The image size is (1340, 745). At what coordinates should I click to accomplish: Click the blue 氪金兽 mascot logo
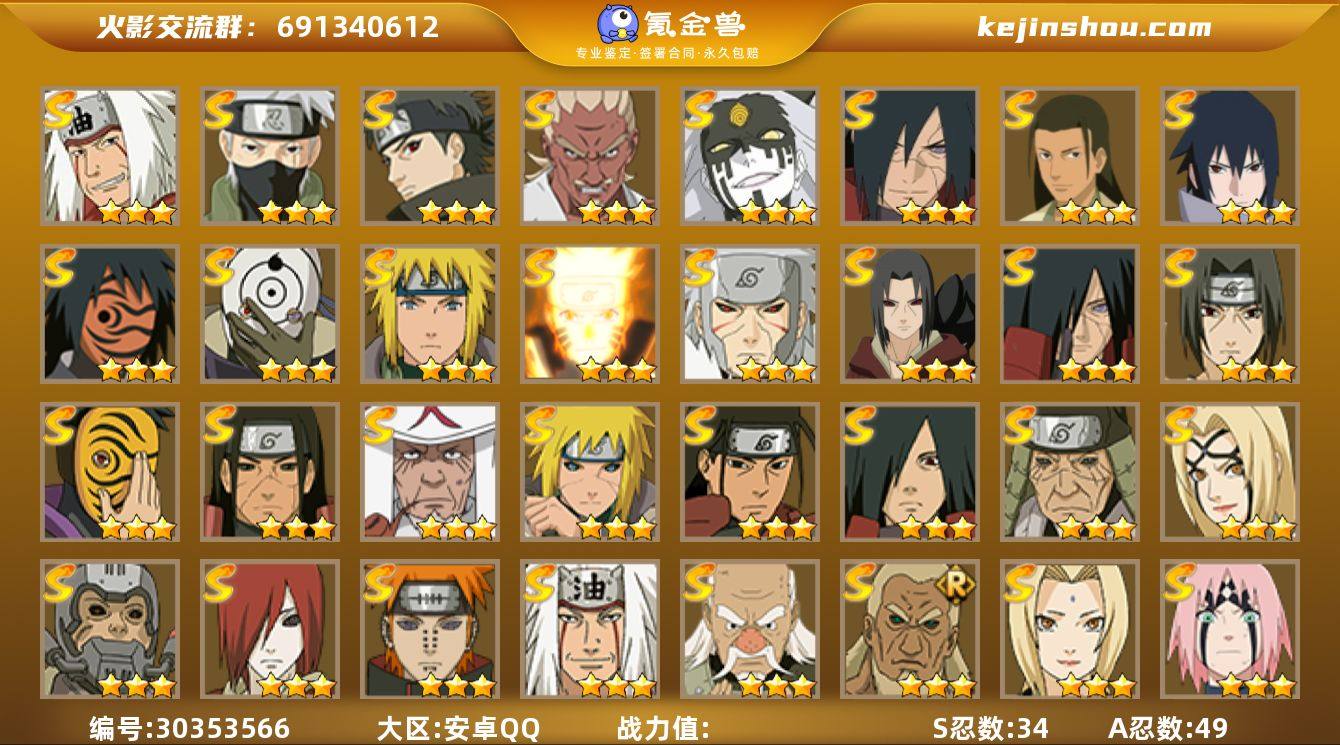(618, 24)
